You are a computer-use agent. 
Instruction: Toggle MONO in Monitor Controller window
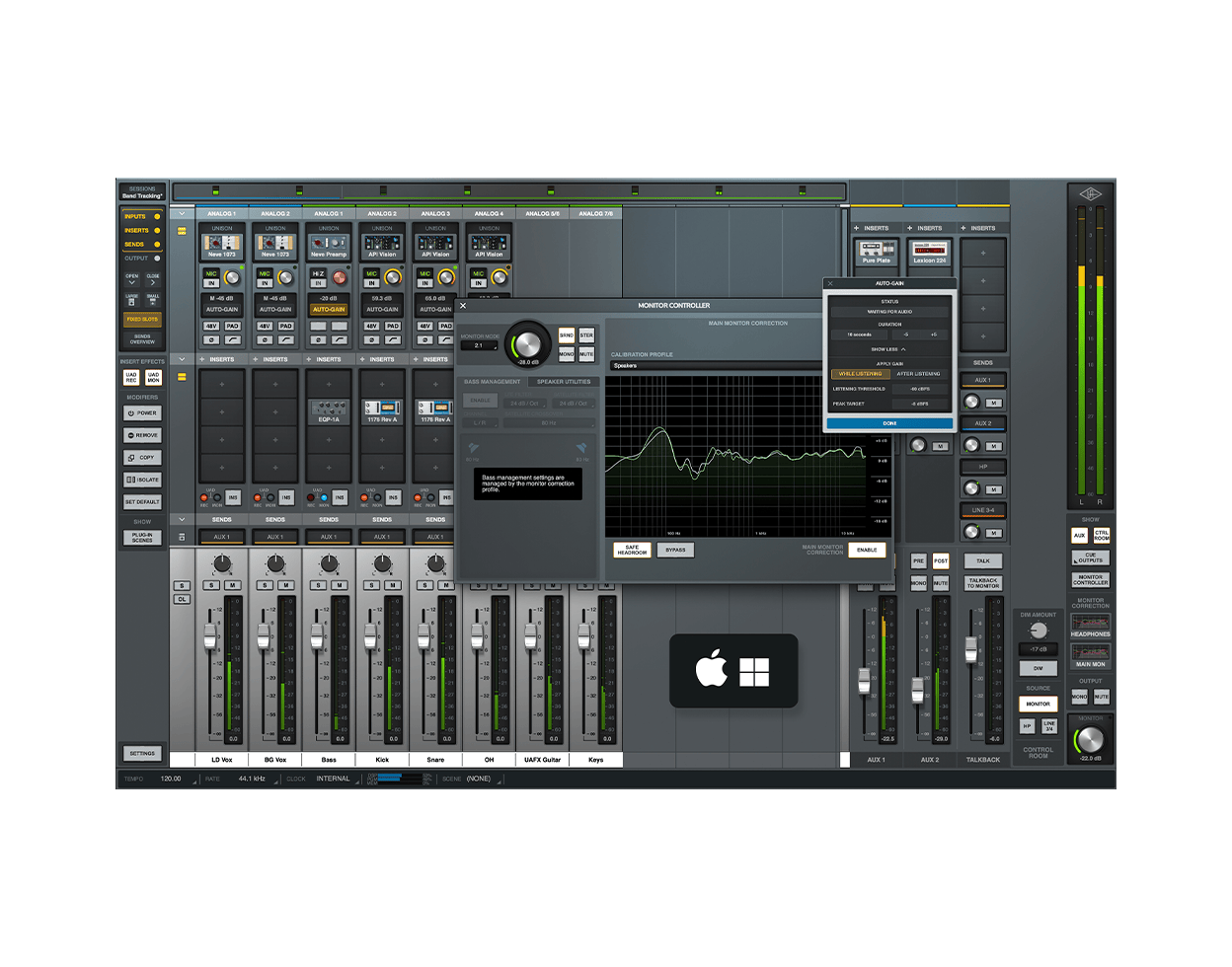(x=567, y=354)
